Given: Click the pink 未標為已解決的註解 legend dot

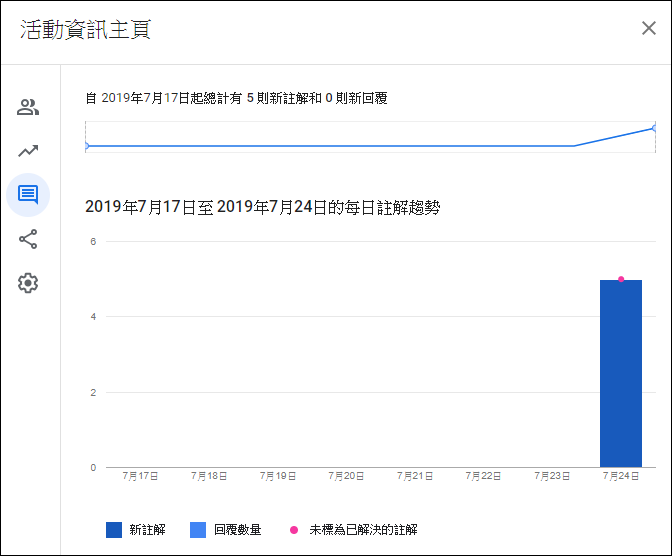Looking at the screenshot, I should (294, 530).
